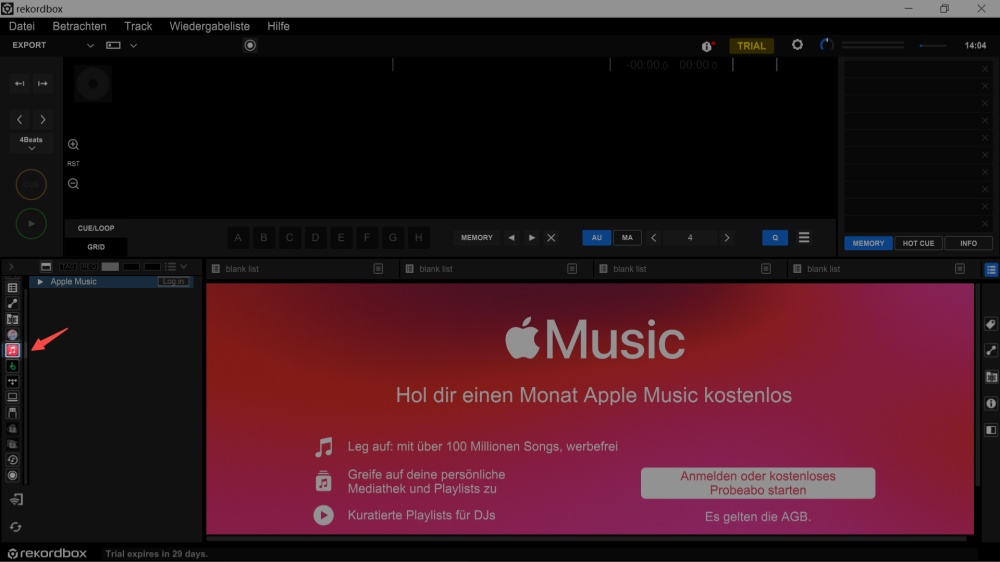Switch to the INFO tab
1000x562 pixels.
[968, 243]
